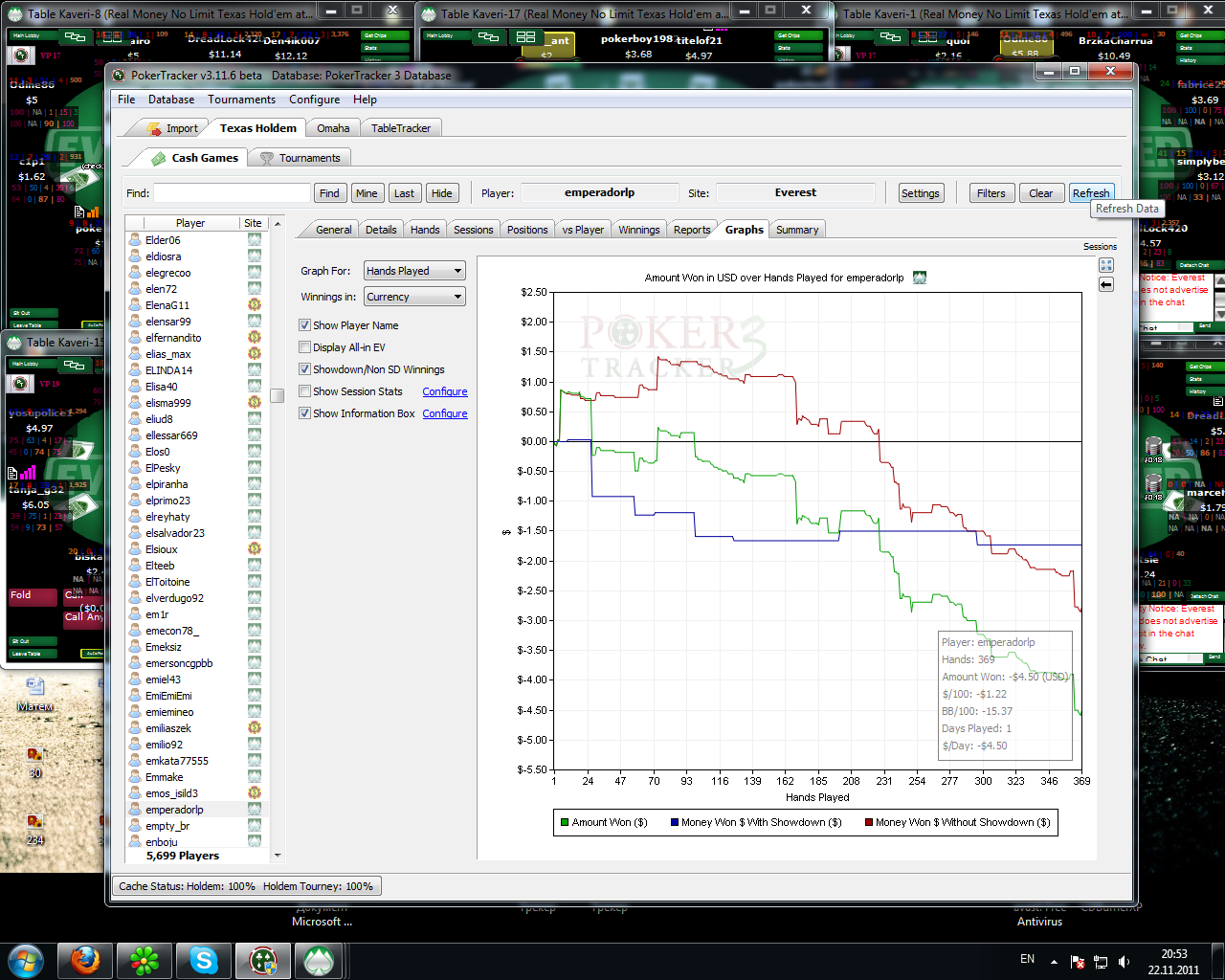Open the Windows Start menu
The image size is (1225, 980).
tap(25, 960)
